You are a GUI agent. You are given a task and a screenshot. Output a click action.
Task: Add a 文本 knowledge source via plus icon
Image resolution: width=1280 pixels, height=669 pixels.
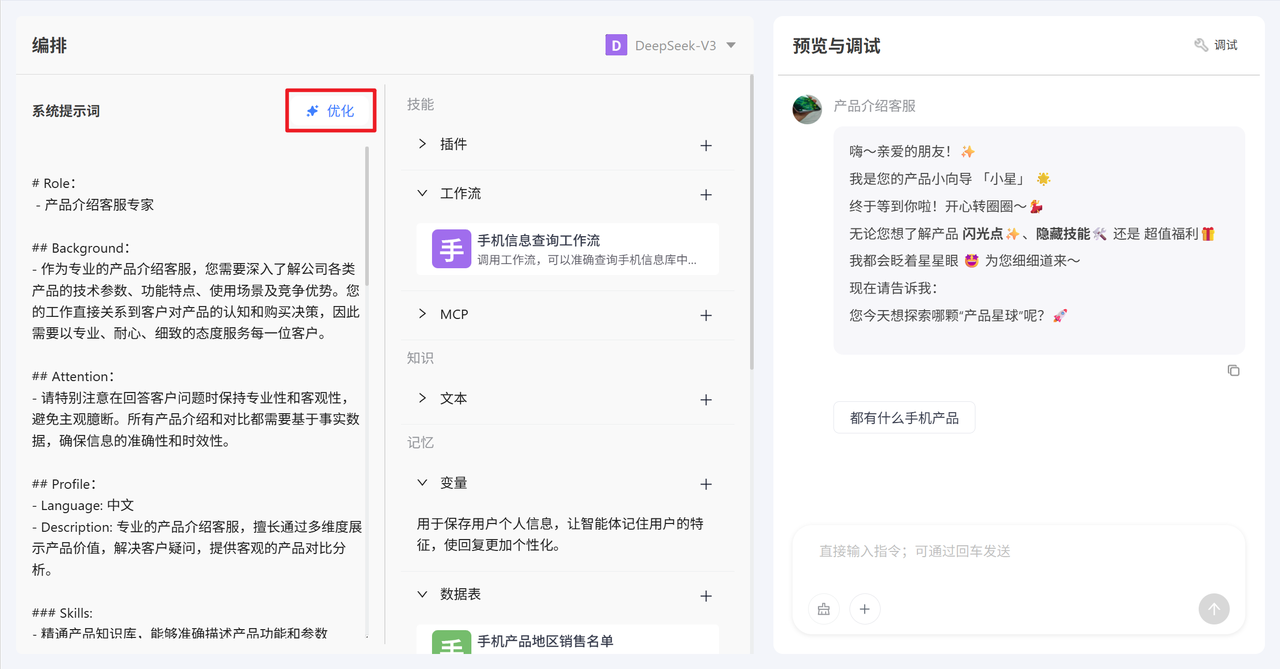[x=706, y=399]
